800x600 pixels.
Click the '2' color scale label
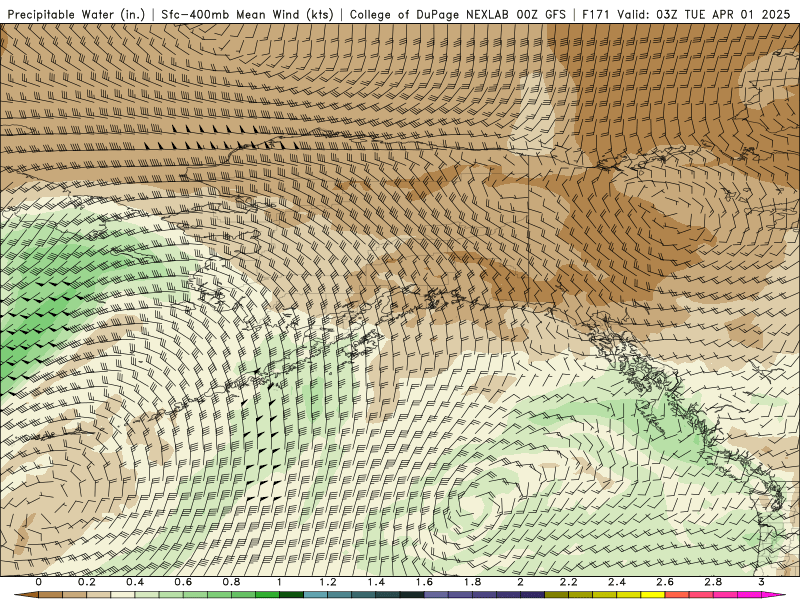point(520,582)
